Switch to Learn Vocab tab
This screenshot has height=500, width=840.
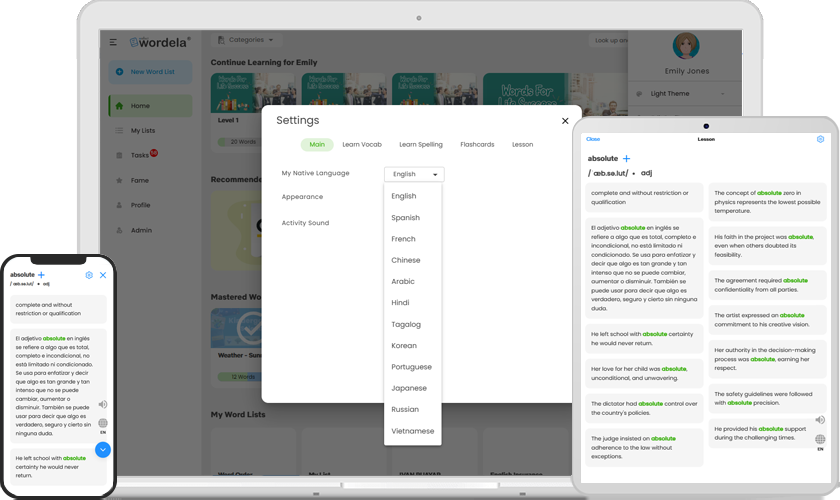362,145
